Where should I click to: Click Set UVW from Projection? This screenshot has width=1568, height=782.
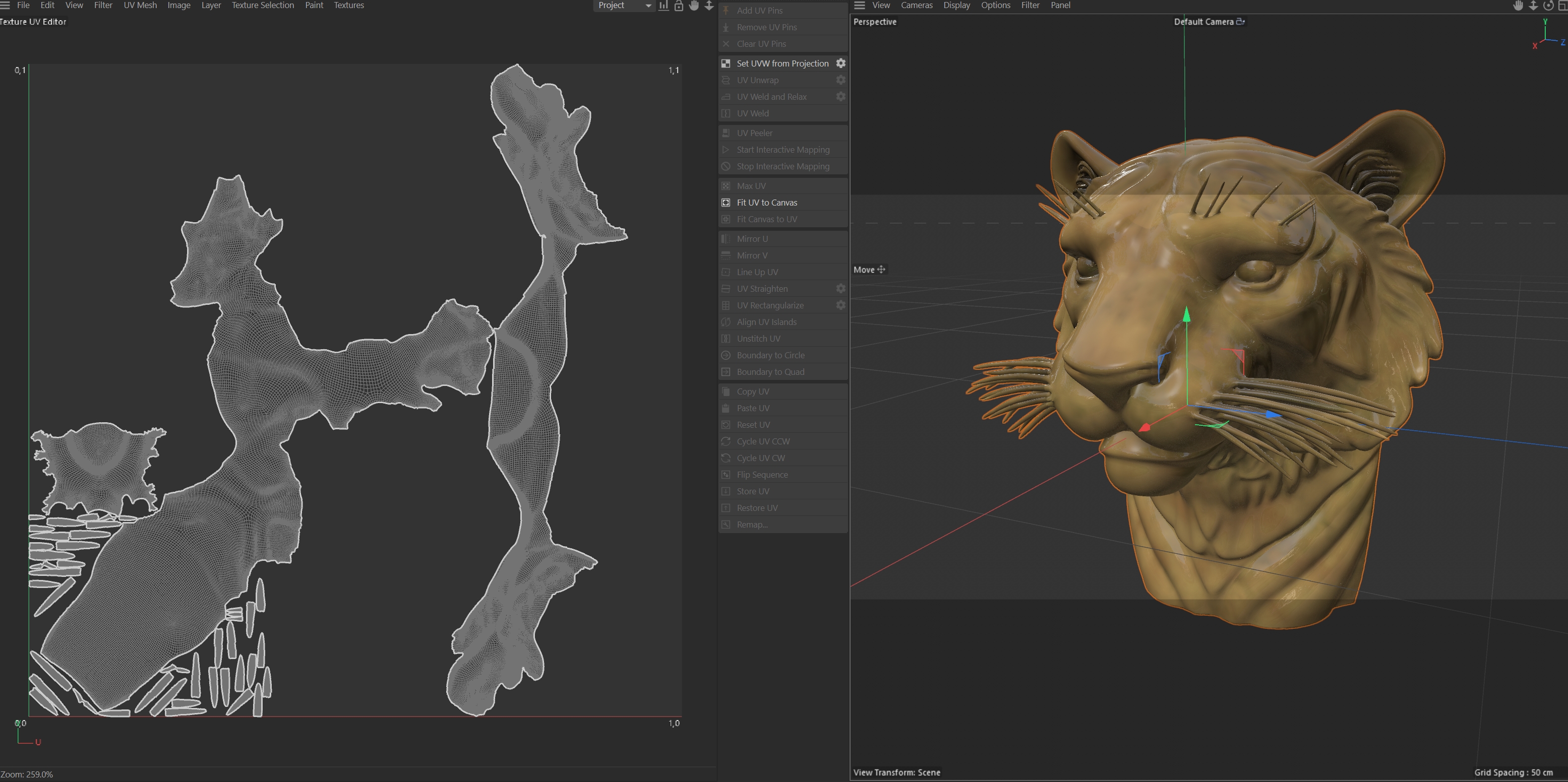tap(782, 63)
